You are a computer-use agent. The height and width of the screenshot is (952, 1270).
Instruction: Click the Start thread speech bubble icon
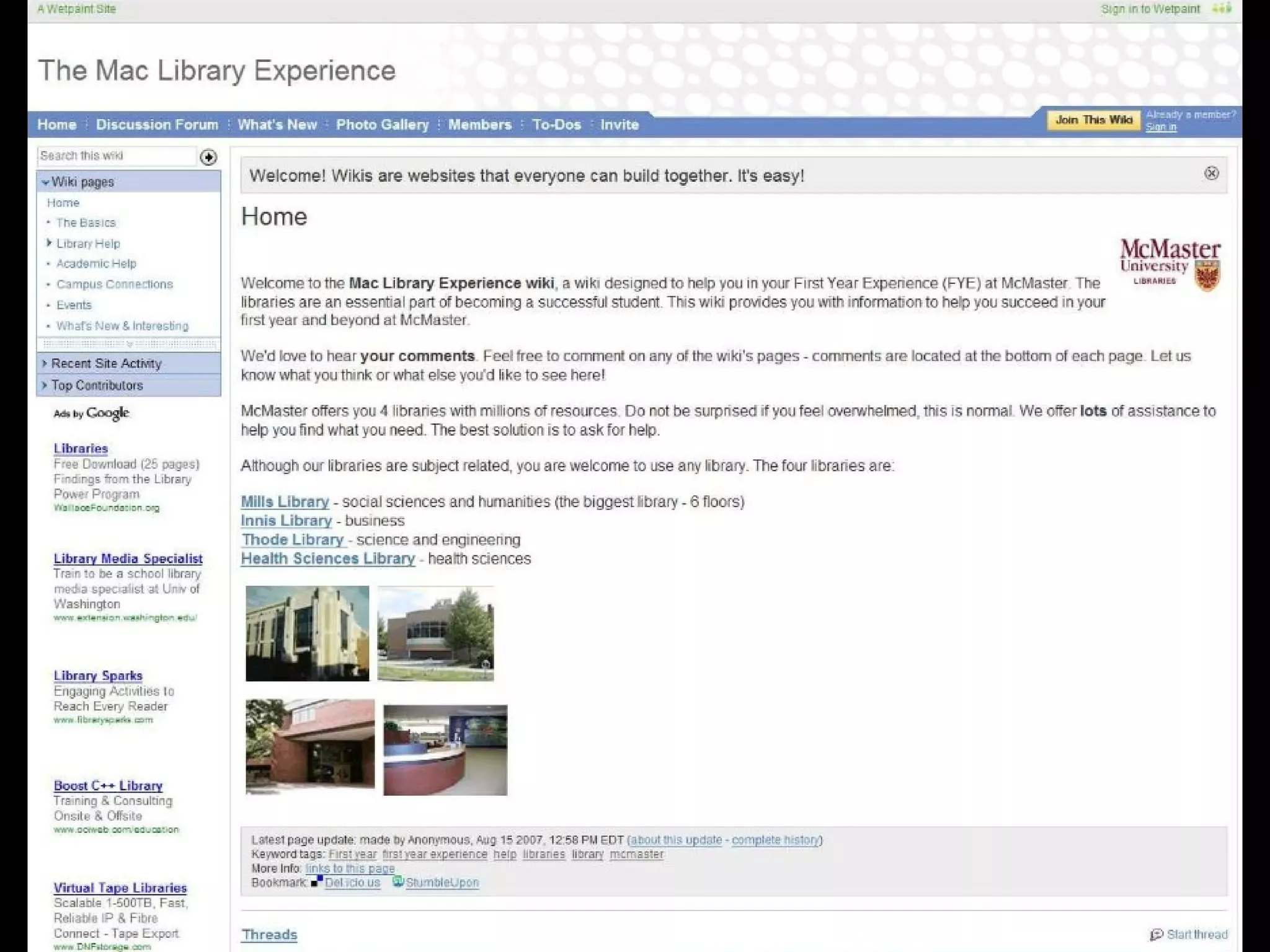click(1156, 934)
